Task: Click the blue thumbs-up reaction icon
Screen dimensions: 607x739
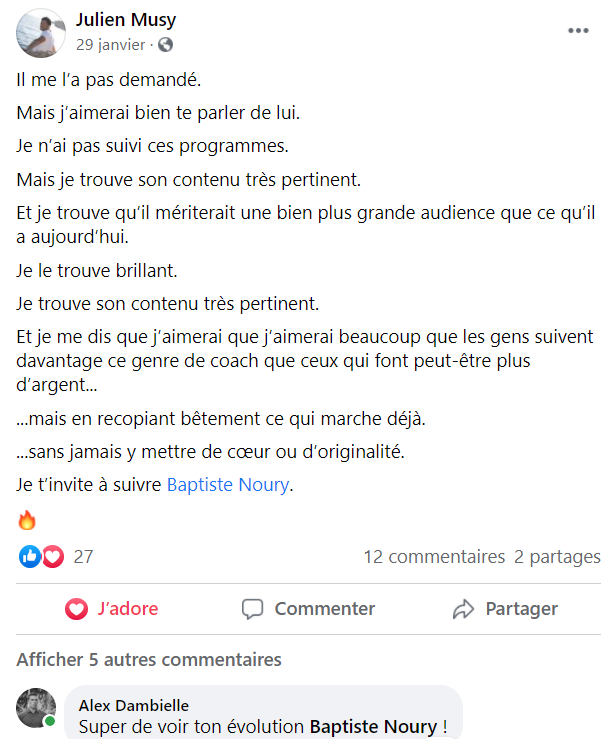Action: [x=30, y=557]
